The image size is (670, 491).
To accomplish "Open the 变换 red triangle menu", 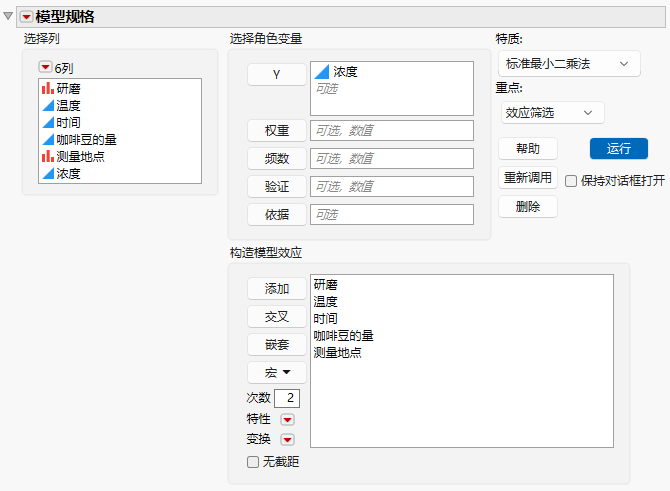I will pos(287,439).
